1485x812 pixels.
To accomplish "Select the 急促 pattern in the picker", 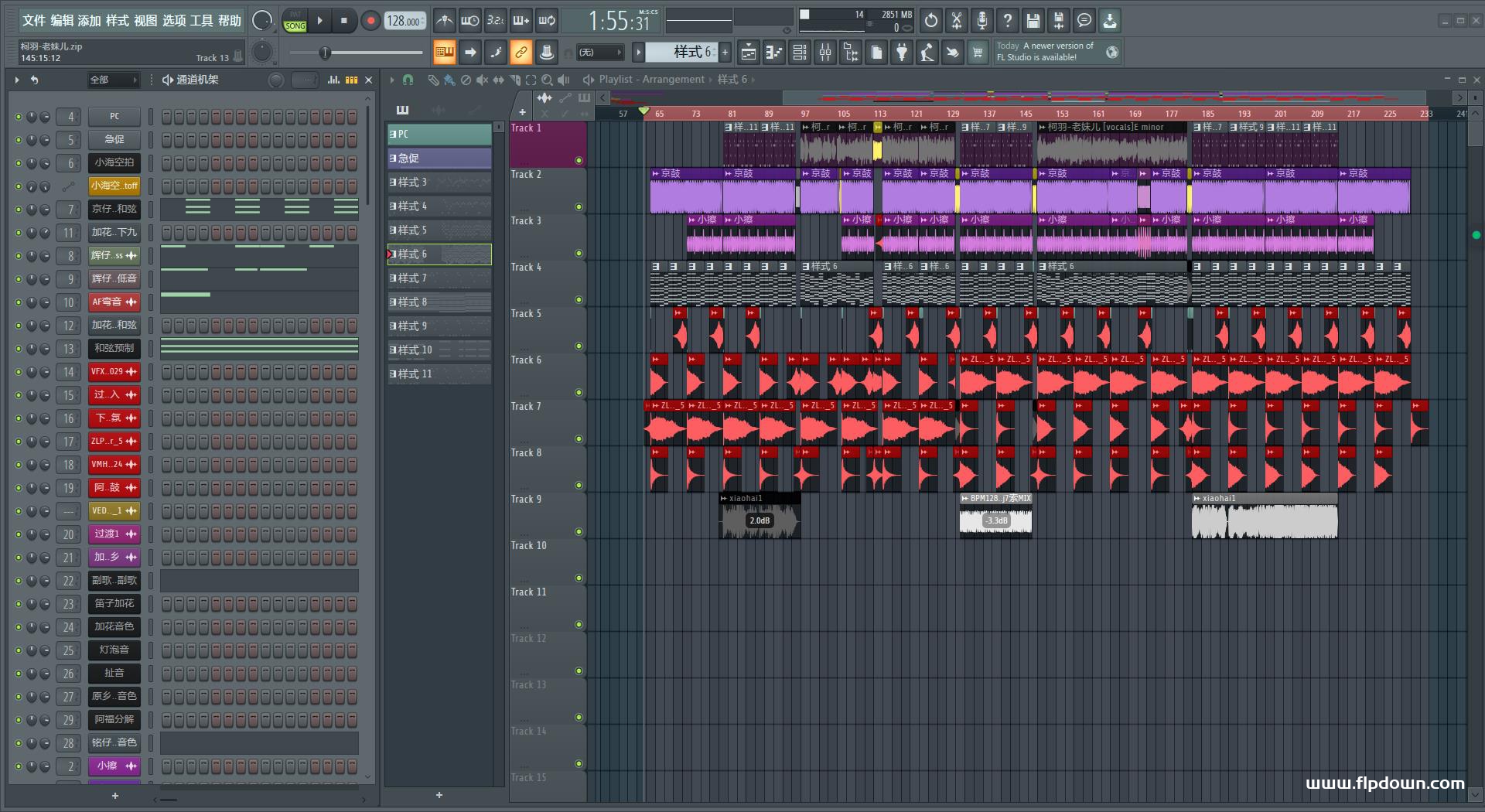I will coord(439,158).
